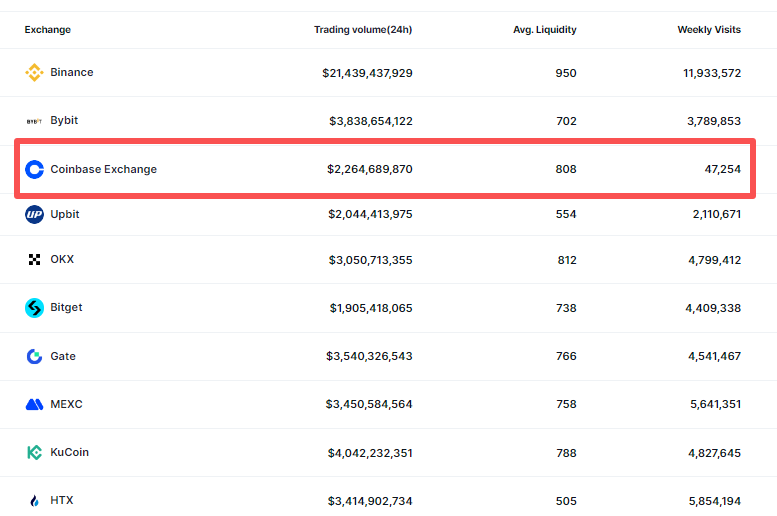Click the Gate logo icon

[34, 357]
